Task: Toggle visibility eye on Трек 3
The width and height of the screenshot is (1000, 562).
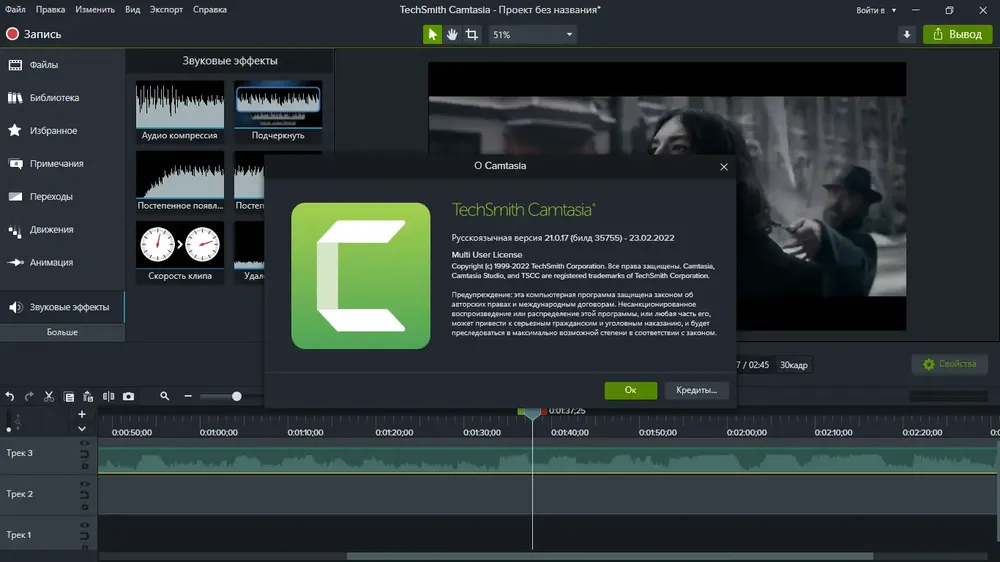Action: pos(84,443)
